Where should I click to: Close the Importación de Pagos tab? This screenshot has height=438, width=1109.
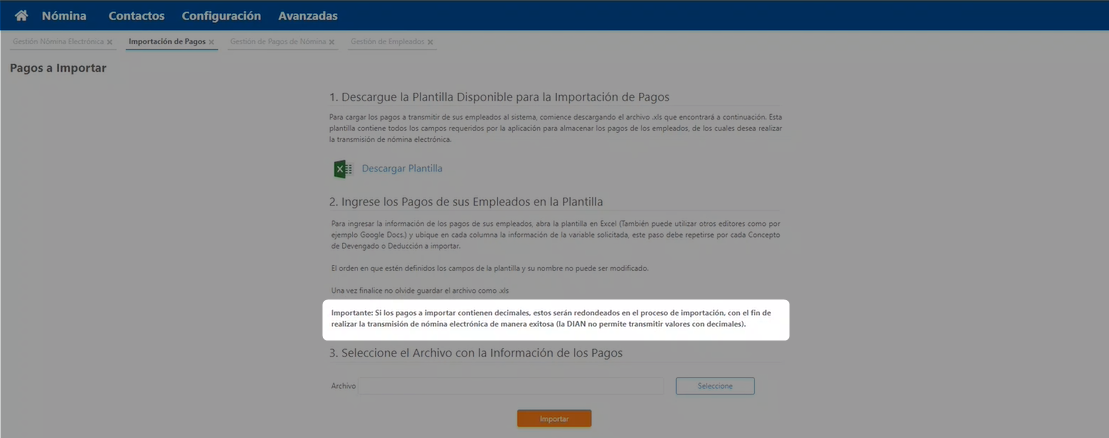click(211, 43)
